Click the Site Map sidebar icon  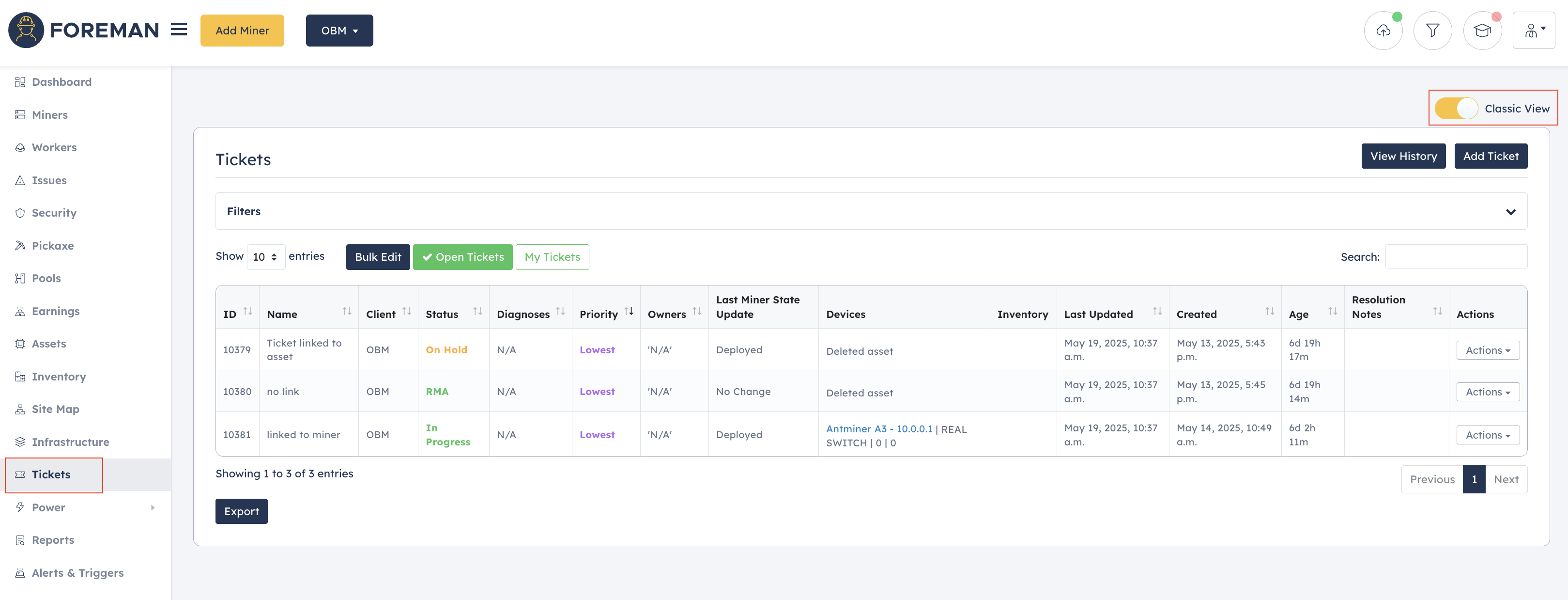click(20, 410)
